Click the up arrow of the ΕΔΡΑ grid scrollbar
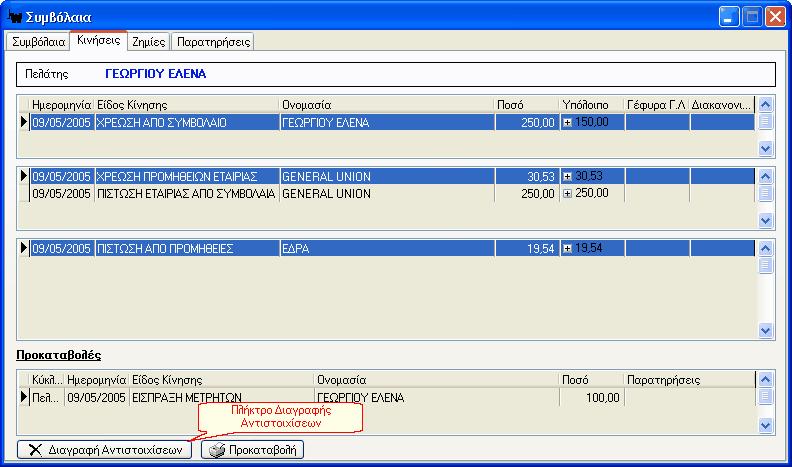 (x=766, y=248)
